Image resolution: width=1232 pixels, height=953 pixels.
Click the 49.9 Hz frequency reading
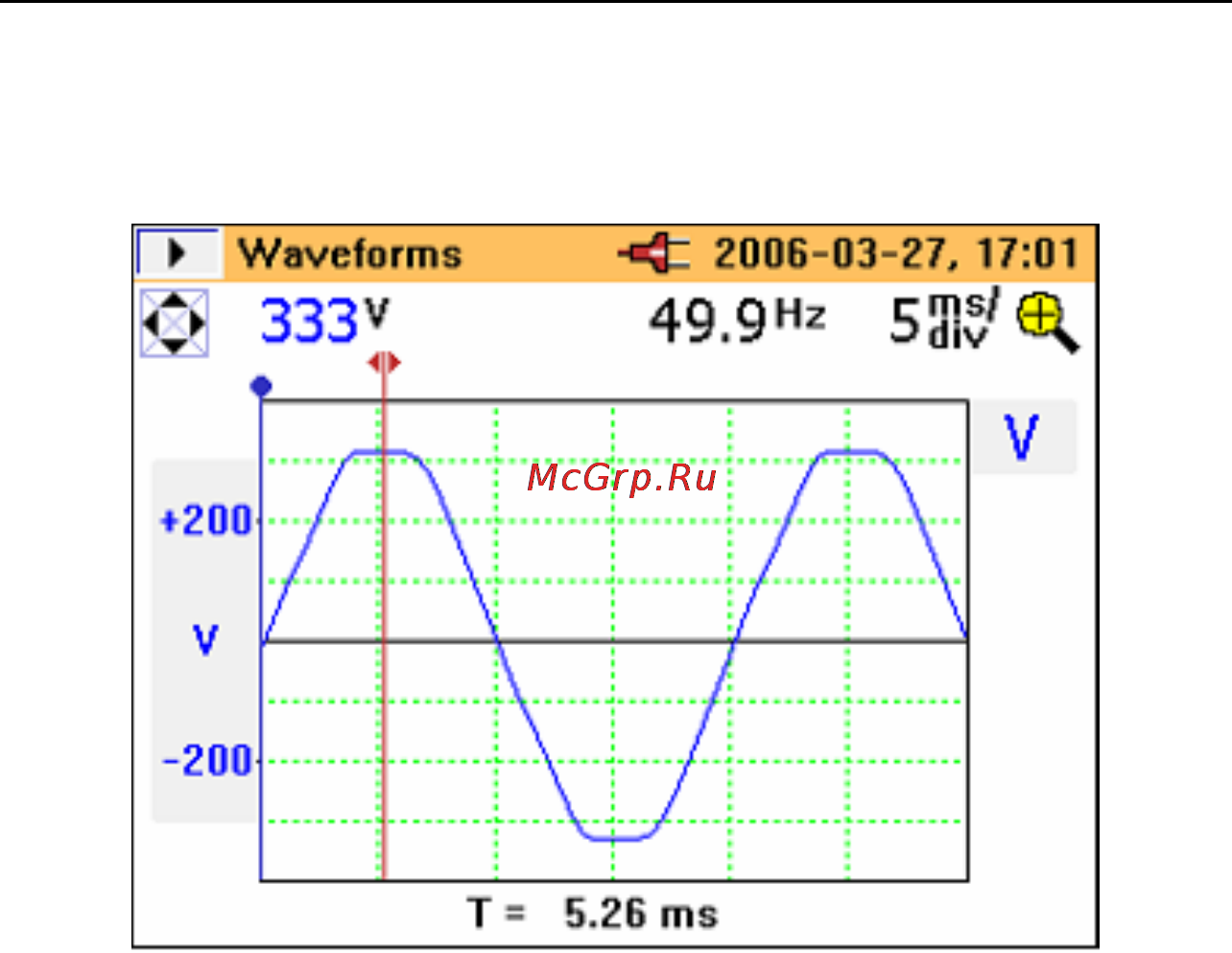tap(737, 321)
